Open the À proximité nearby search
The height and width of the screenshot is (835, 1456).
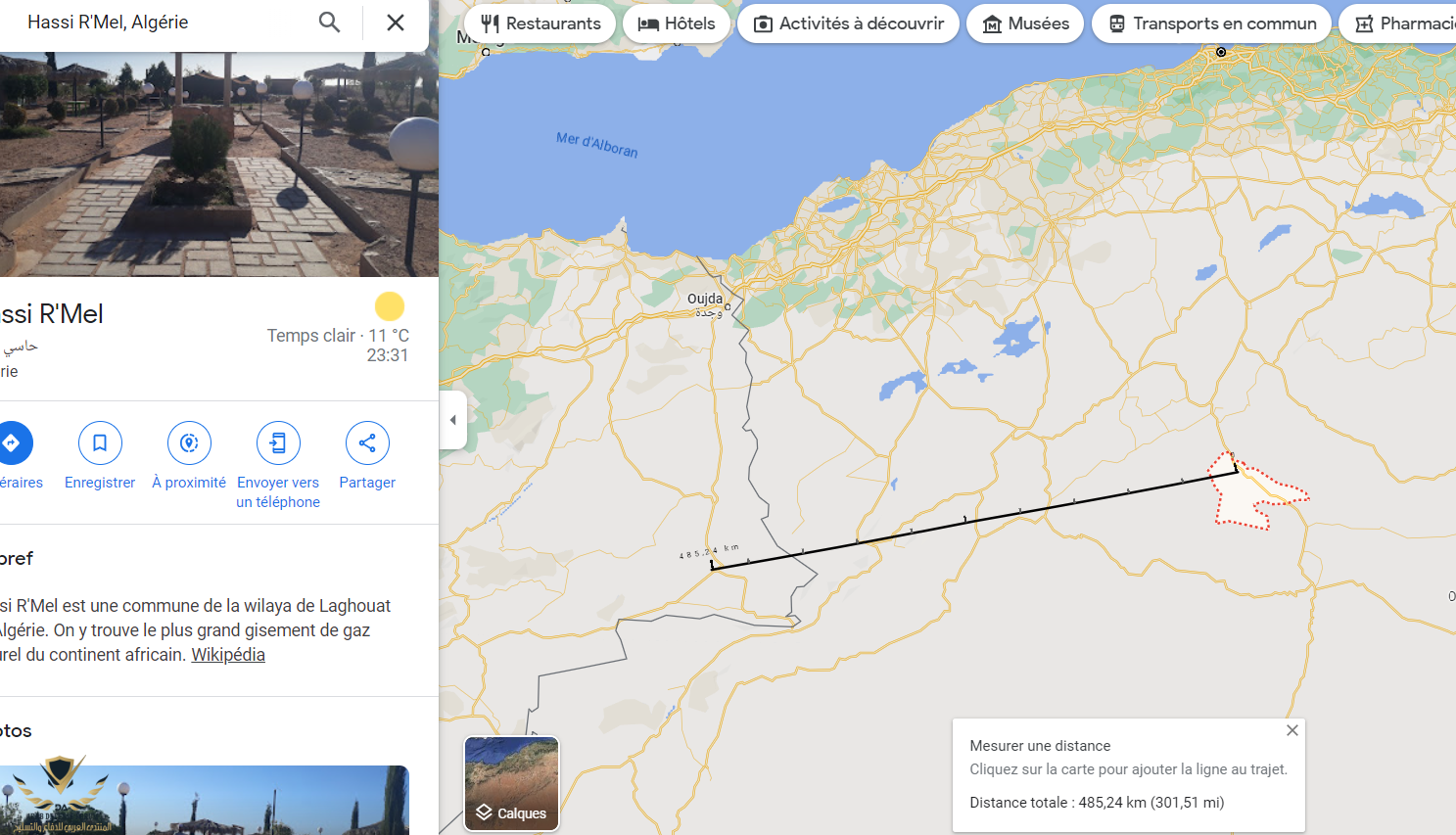pyautogui.click(x=189, y=443)
